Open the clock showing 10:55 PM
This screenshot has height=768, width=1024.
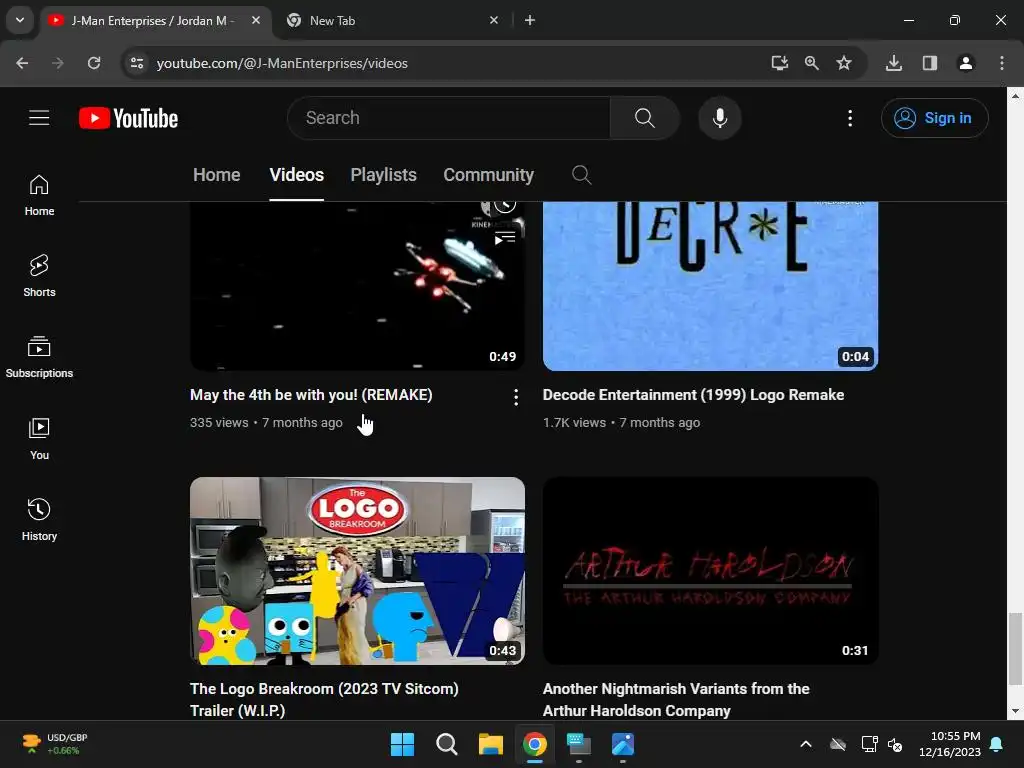click(950, 744)
